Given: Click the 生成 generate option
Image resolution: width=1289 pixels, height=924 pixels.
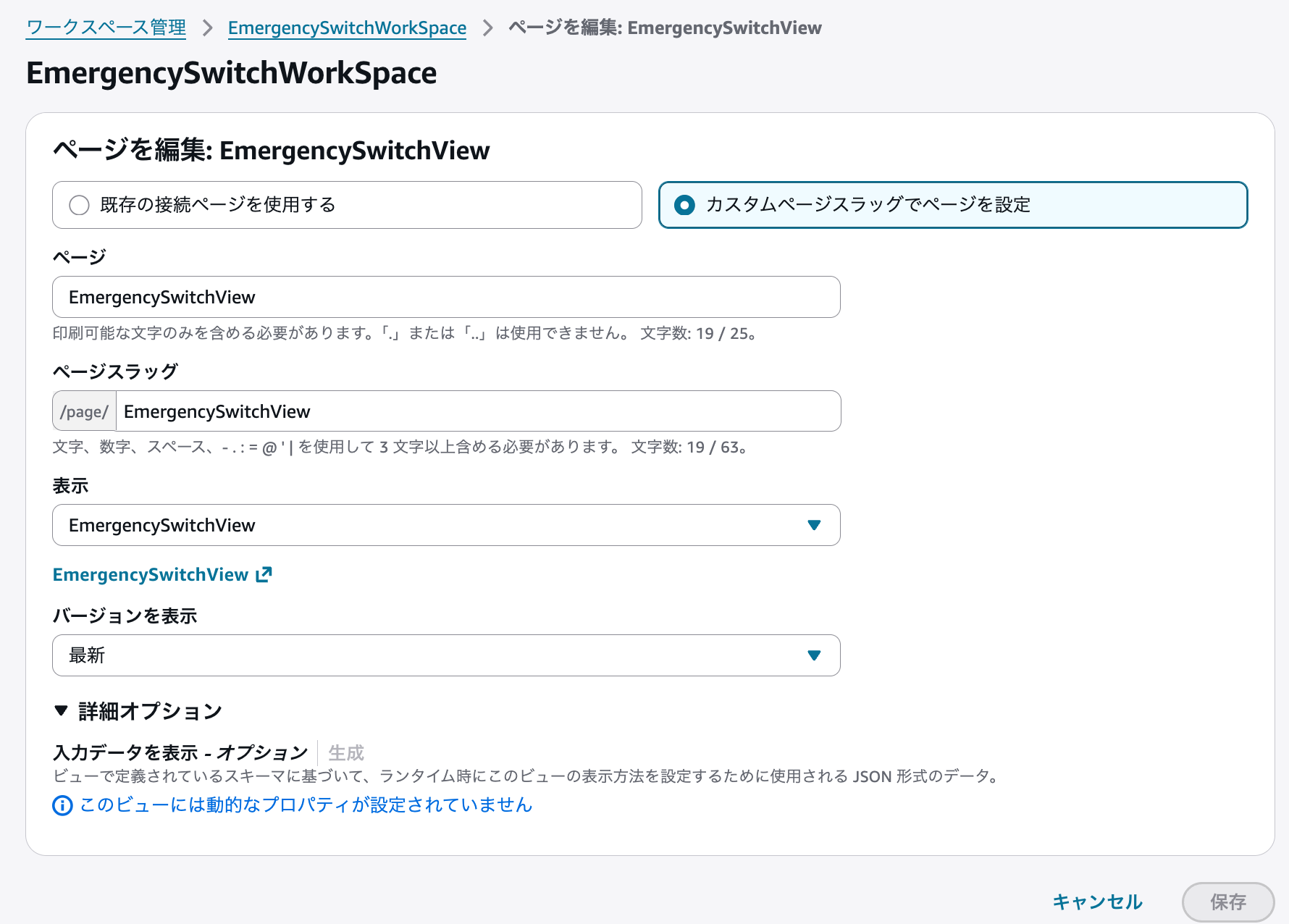Looking at the screenshot, I should click(345, 753).
